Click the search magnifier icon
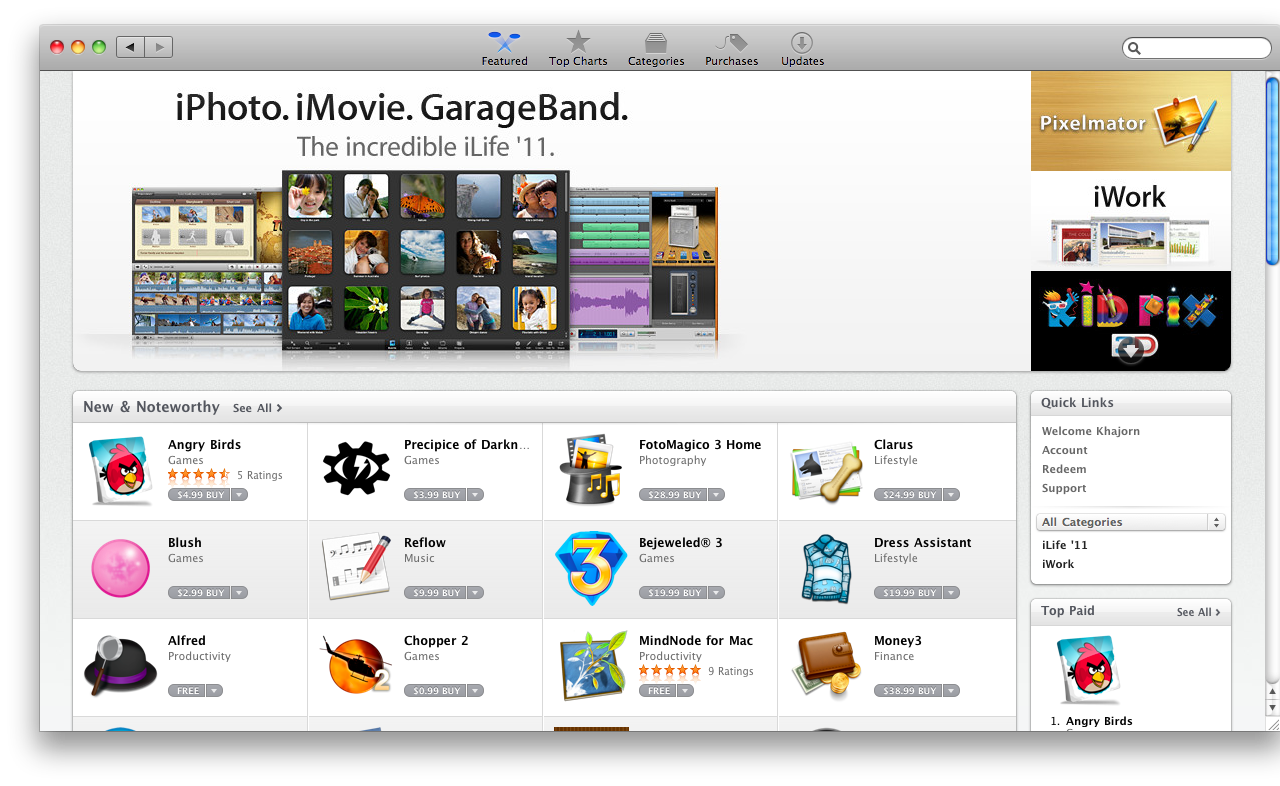 click(x=1134, y=48)
